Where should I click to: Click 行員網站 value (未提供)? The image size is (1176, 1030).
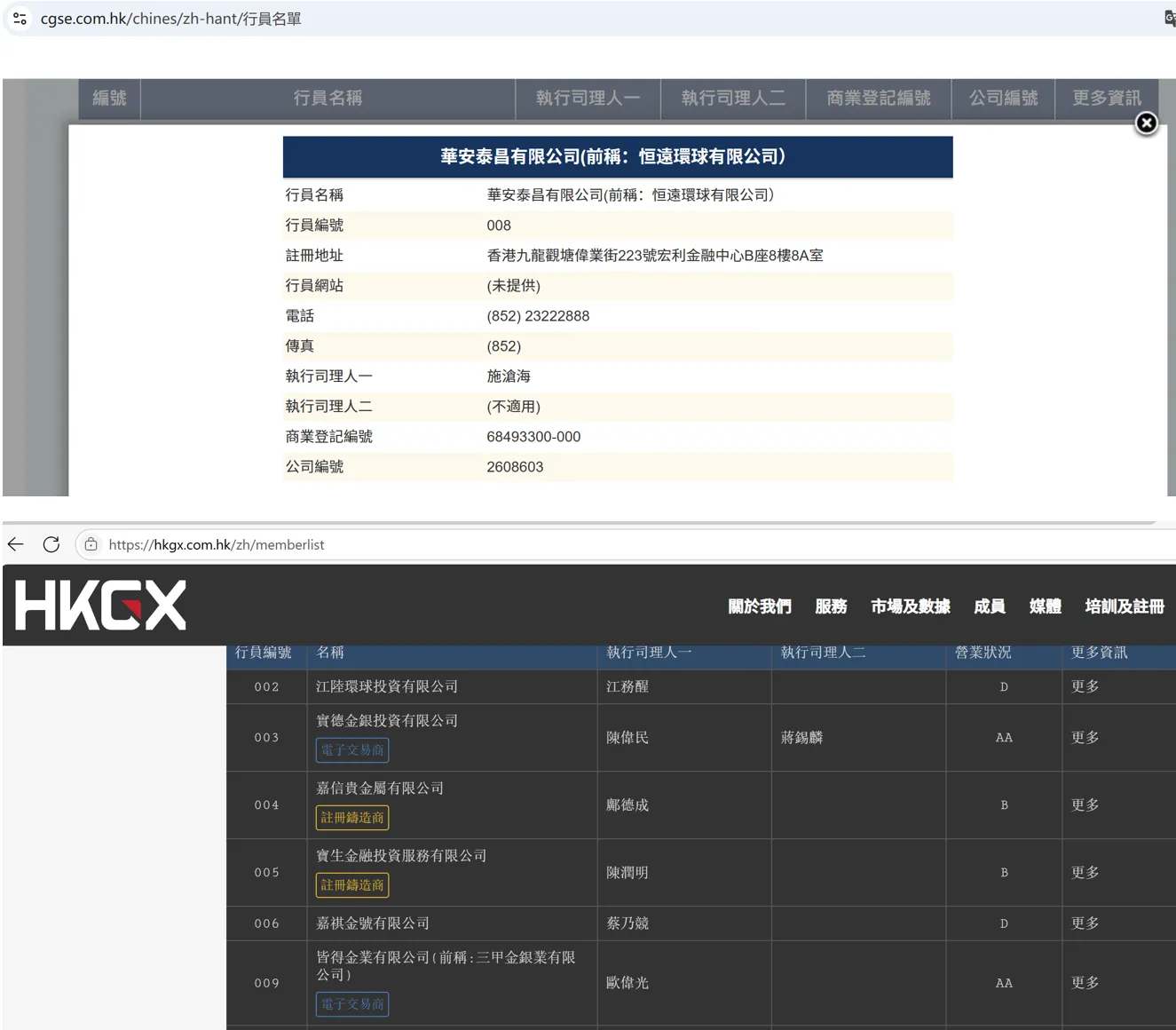[x=513, y=286]
